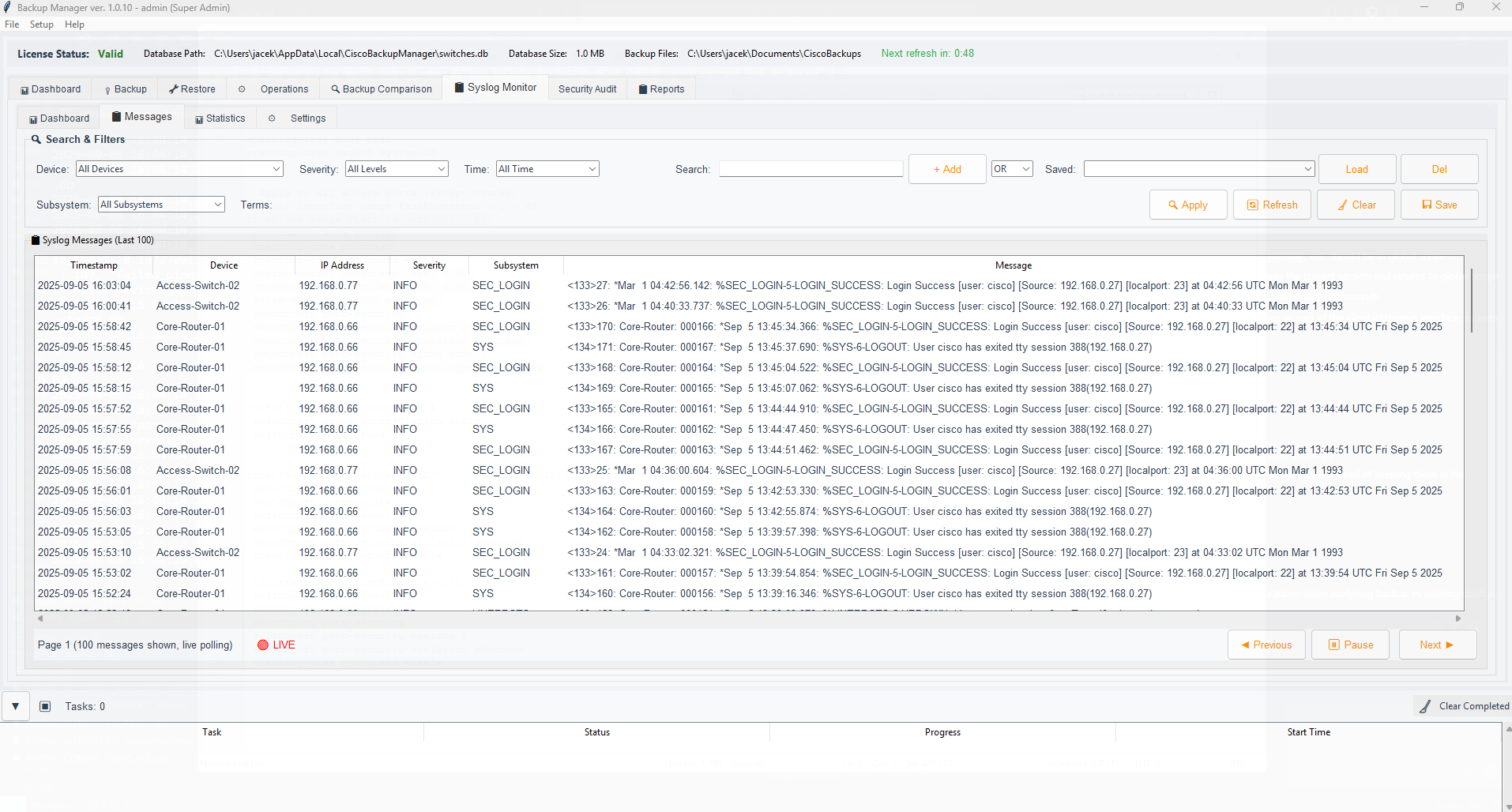Click the Backup Manager app icon in title bar
The image size is (1512, 812).
(x=7, y=7)
